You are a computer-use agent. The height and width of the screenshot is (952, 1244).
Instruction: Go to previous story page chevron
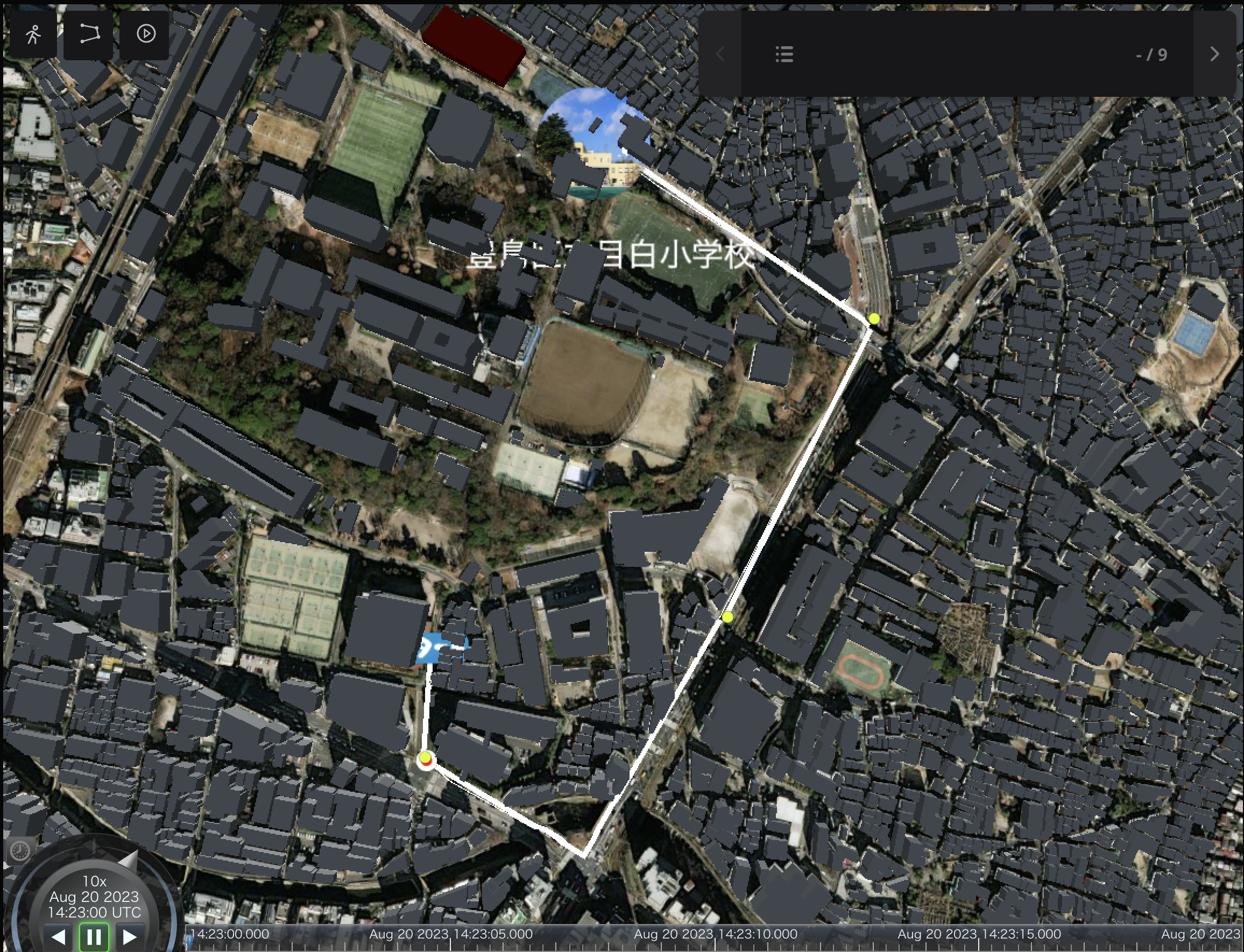(720, 54)
